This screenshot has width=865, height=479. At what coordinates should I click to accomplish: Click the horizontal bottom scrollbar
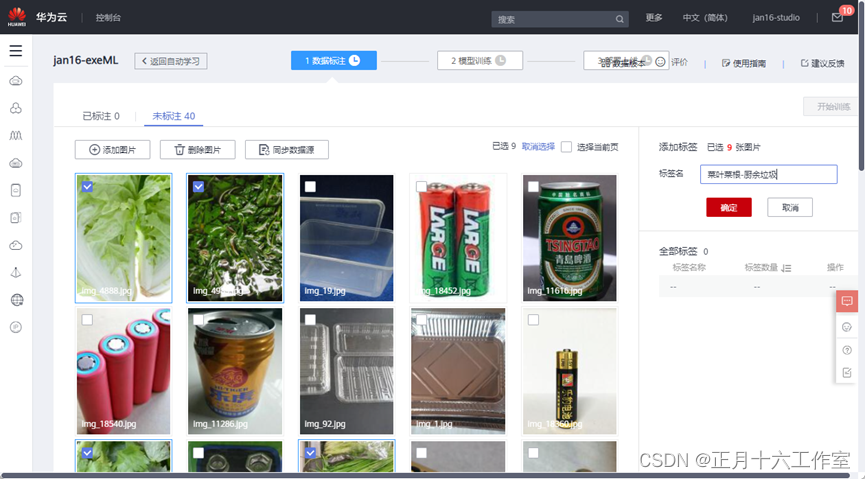pyautogui.click(x=425, y=475)
